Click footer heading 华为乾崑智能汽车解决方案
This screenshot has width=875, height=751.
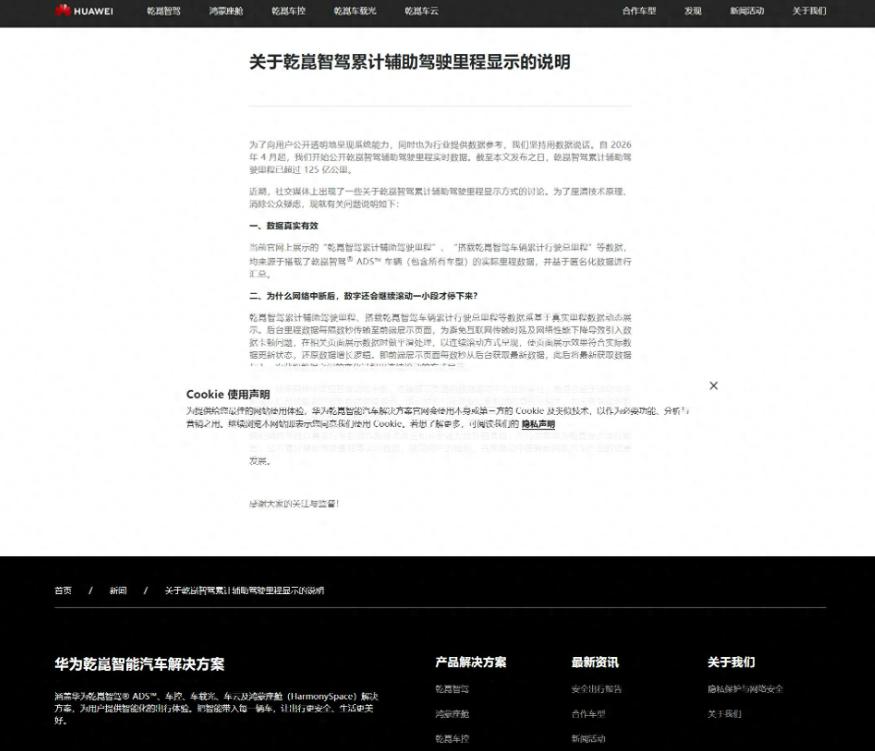pos(140,664)
